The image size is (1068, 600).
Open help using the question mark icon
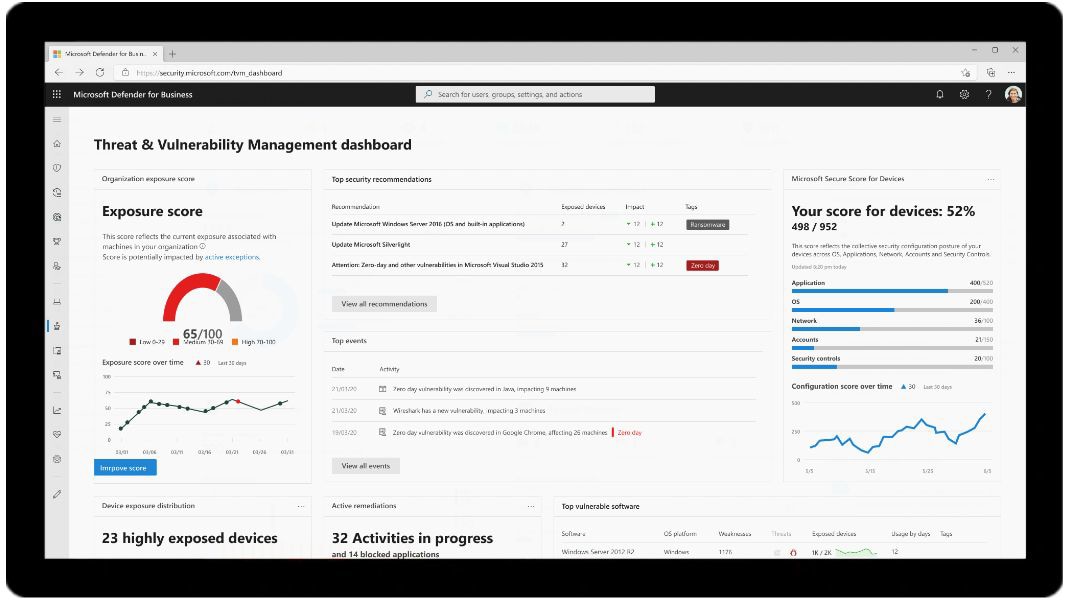[x=987, y=93]
